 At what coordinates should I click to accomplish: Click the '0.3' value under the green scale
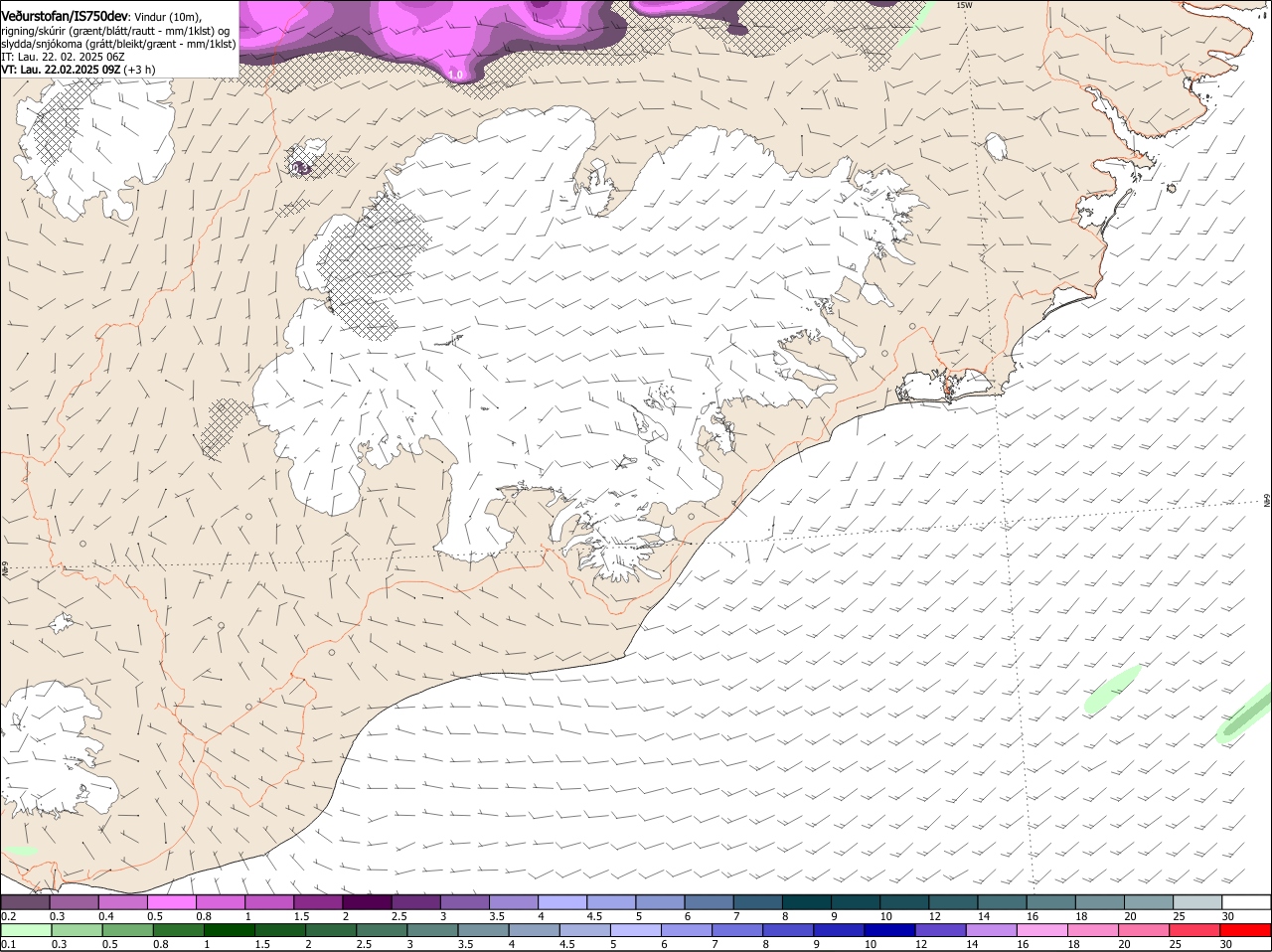click(59, 944)
